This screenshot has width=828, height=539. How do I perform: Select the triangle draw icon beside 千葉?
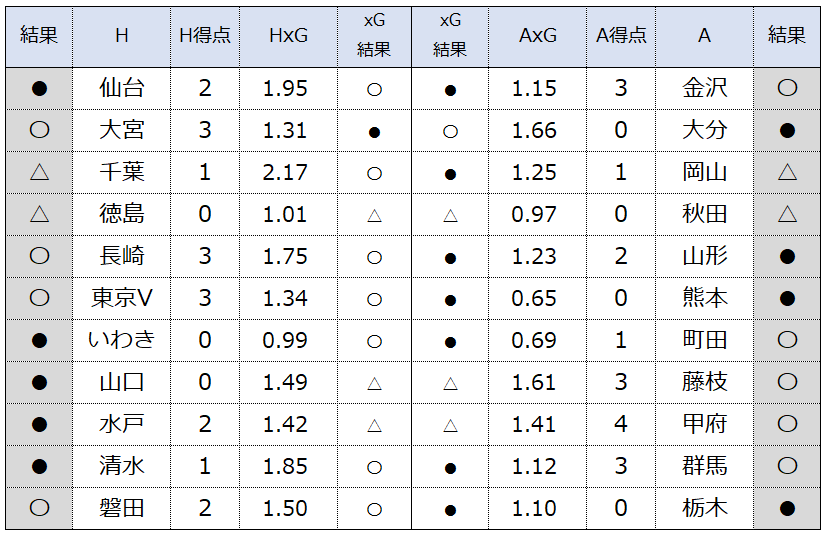(40, 172)
